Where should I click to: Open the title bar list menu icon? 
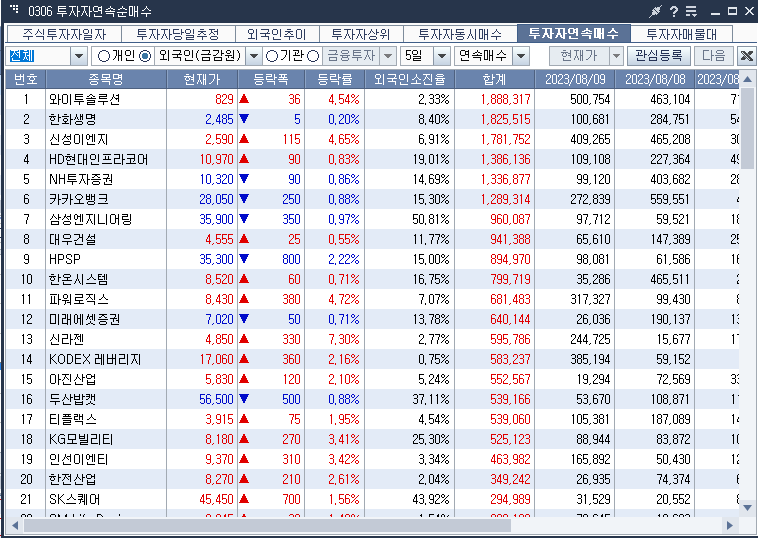point(691,11)
